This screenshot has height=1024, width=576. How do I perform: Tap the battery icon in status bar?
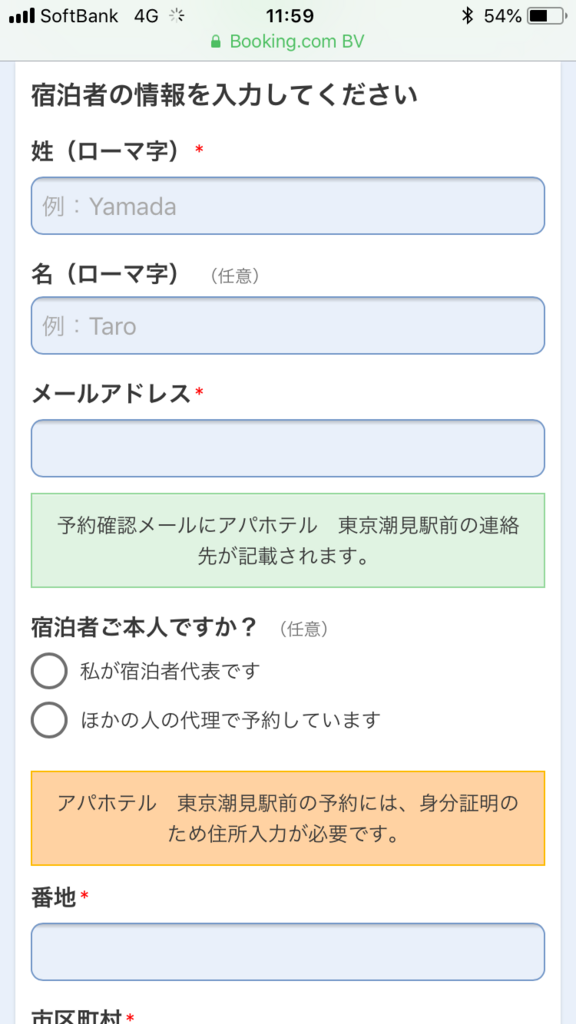[547, 16]
